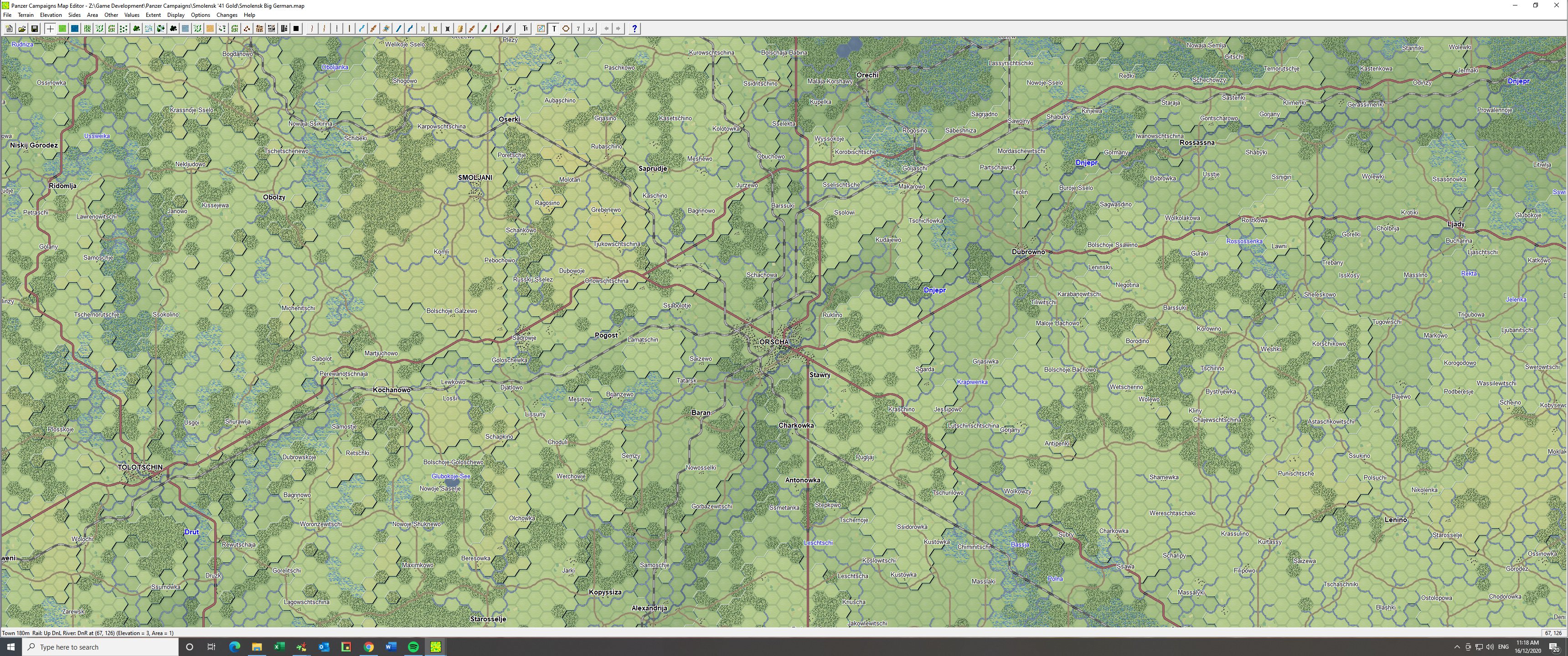Click the blue Drut river label
Screen dimensions: 1568x656
coord(192,532)
